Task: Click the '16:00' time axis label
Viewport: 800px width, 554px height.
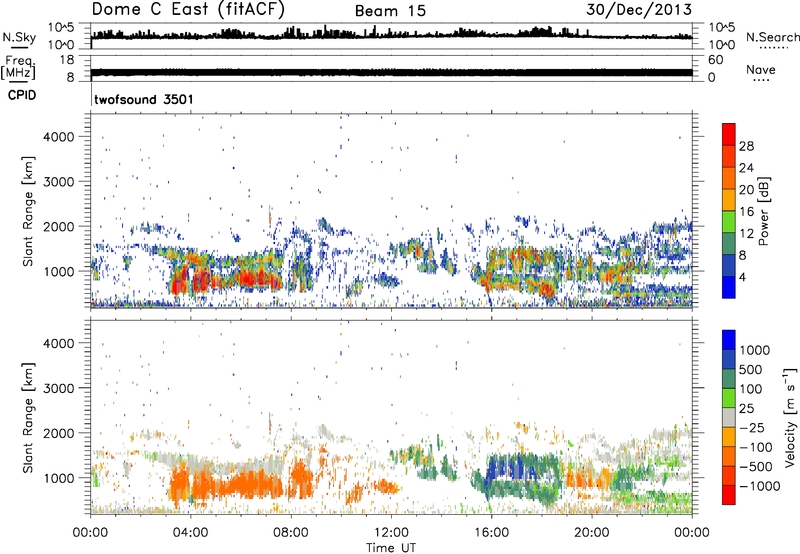Action: click(x=491, y=533)
